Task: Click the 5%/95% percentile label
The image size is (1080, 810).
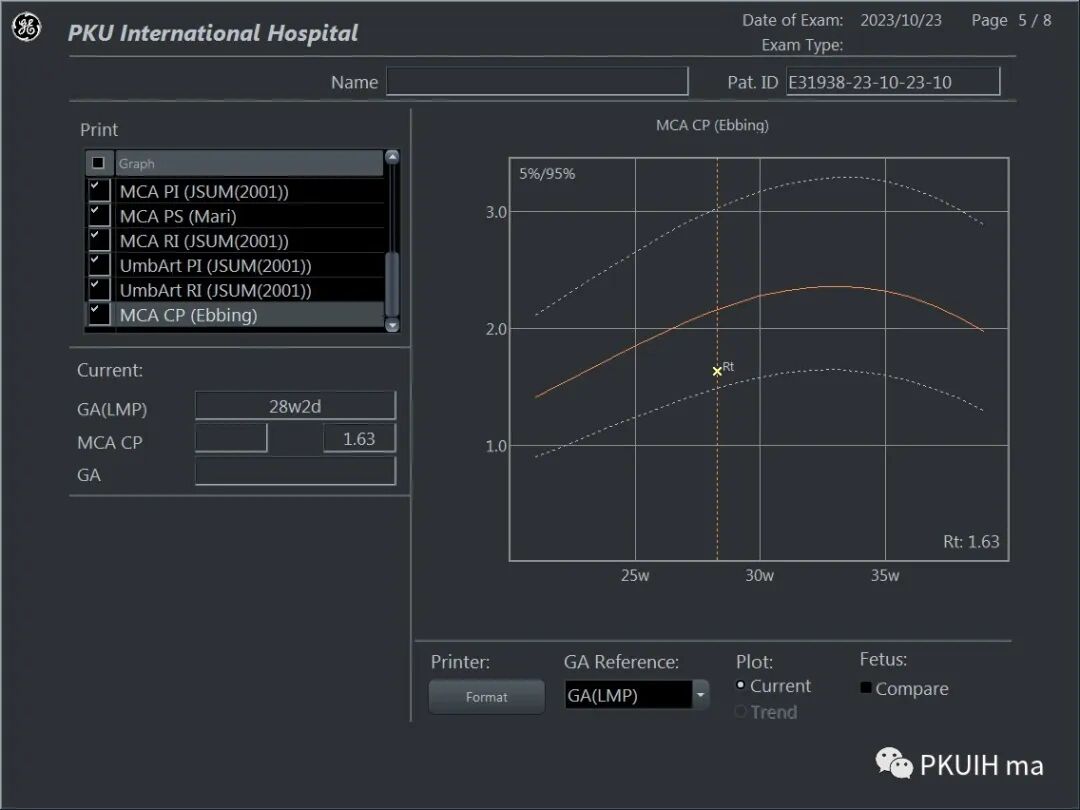Action: coord(547,174)
